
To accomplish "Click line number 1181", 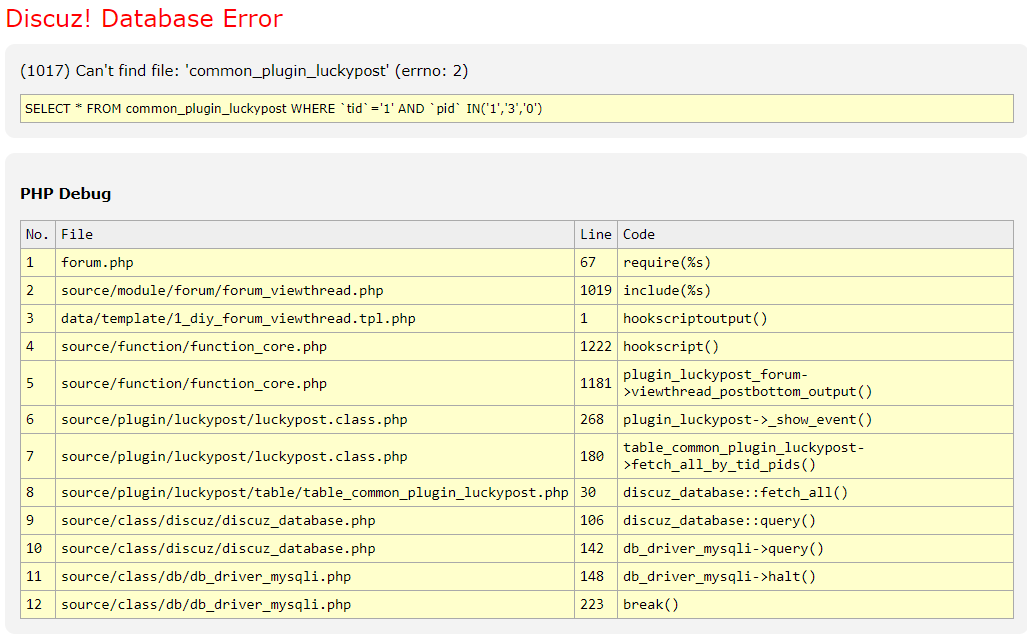I will pyautogui.click(x=595, y=383).
